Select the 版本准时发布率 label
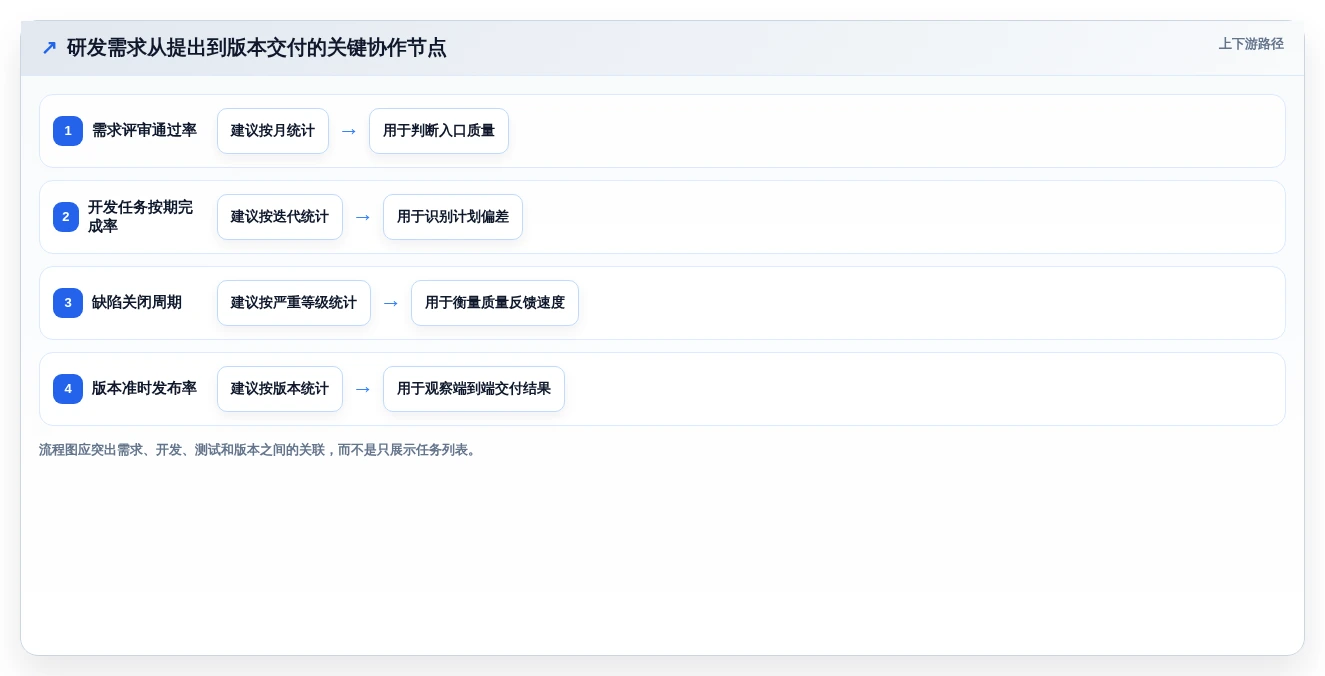 point(144,389)
